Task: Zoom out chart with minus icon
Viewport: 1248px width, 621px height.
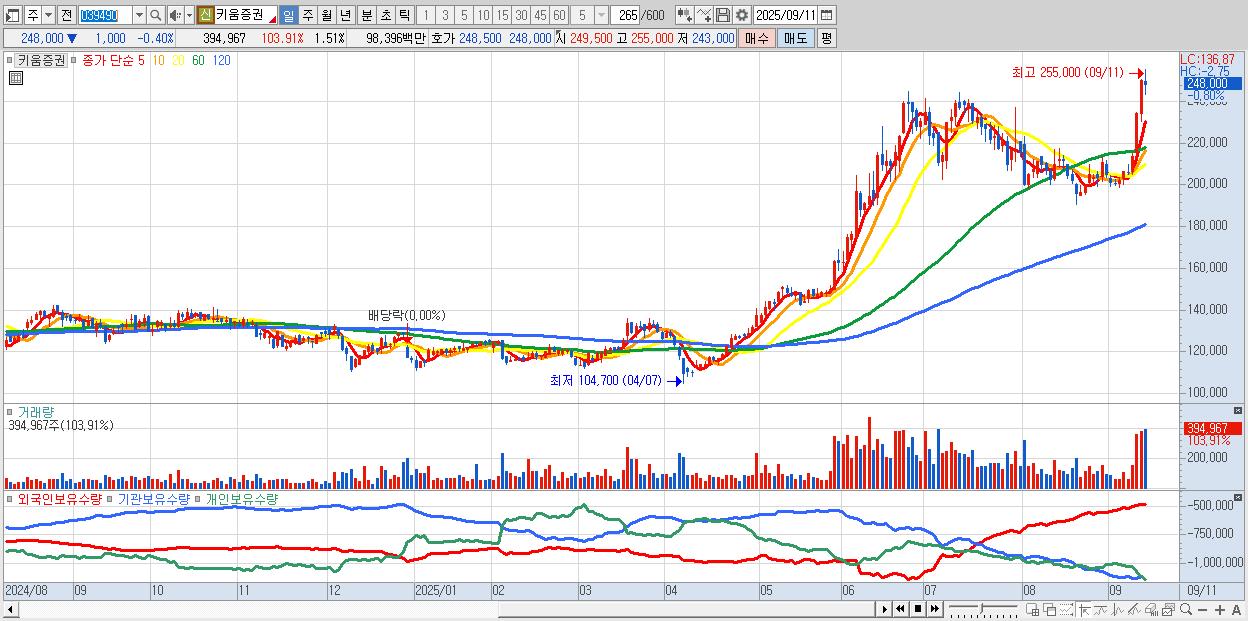Action: (1203, 610)
